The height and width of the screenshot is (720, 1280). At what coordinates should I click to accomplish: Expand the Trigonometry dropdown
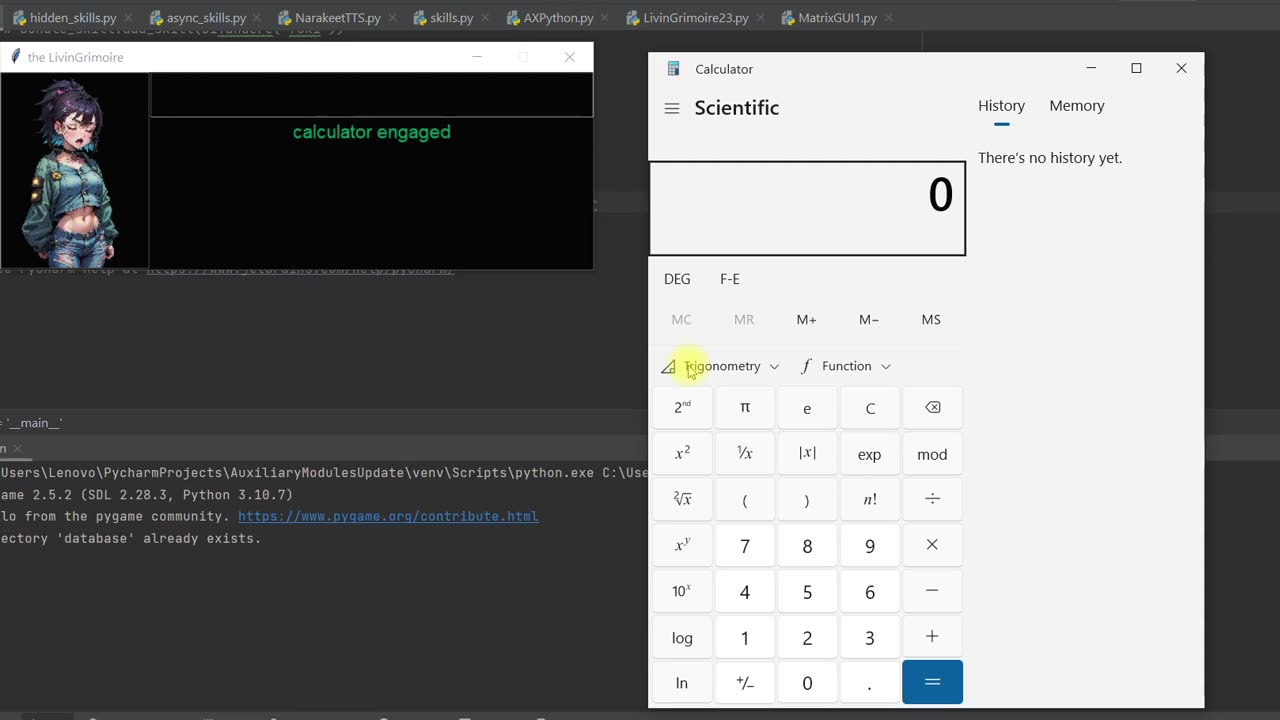721,366
